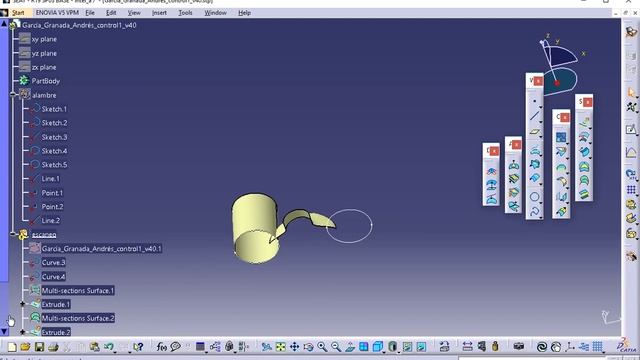
Task: Save the part with floppy icon
Action: point(39,347)
